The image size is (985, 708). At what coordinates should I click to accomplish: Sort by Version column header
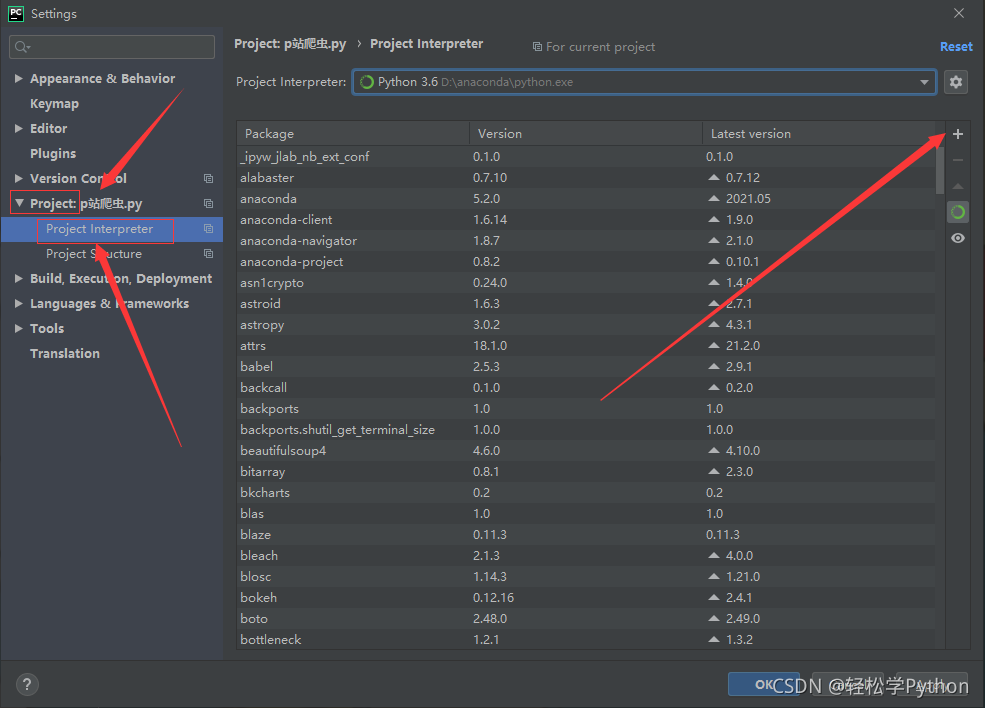585,134
